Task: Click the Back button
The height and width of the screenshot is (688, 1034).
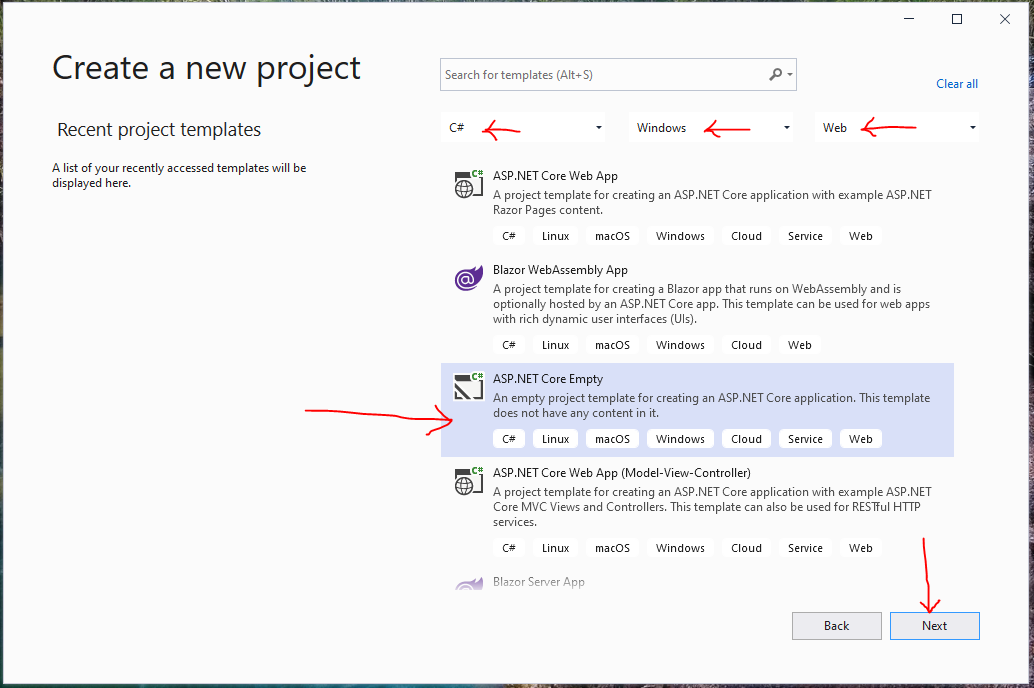Action: point(836,626)
